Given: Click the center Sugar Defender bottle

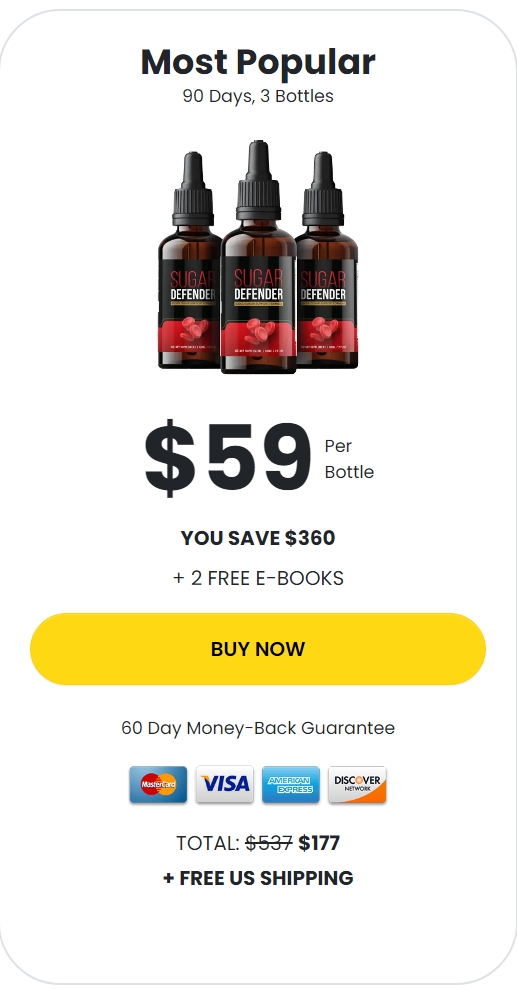Looking at the screenshot, I should pos(258,257).
